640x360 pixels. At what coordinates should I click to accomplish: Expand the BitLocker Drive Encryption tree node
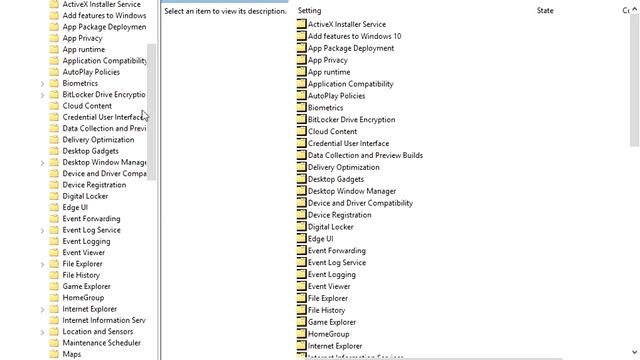[x=42, y=95]
